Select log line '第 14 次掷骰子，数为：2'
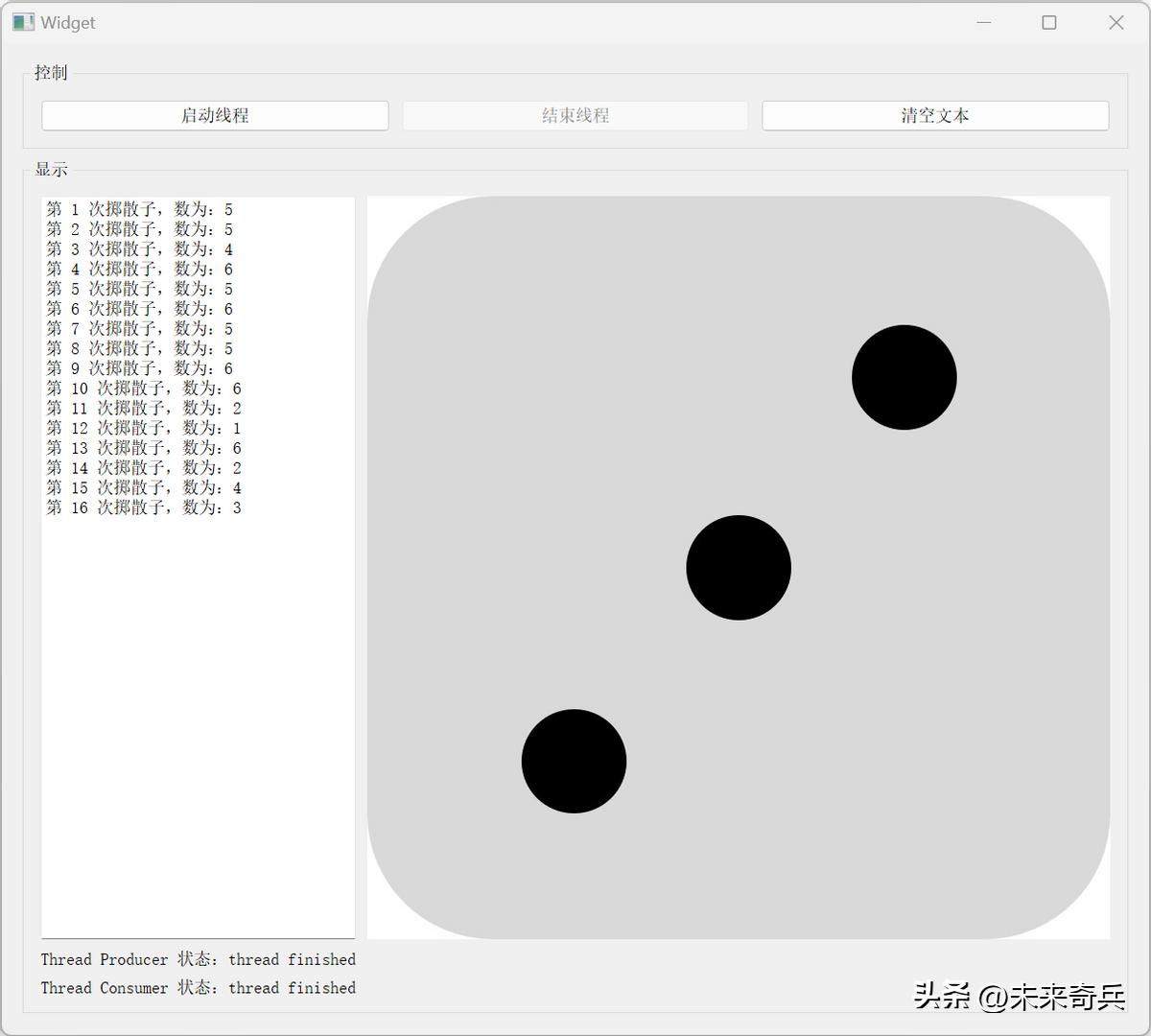 coord(144,468)
